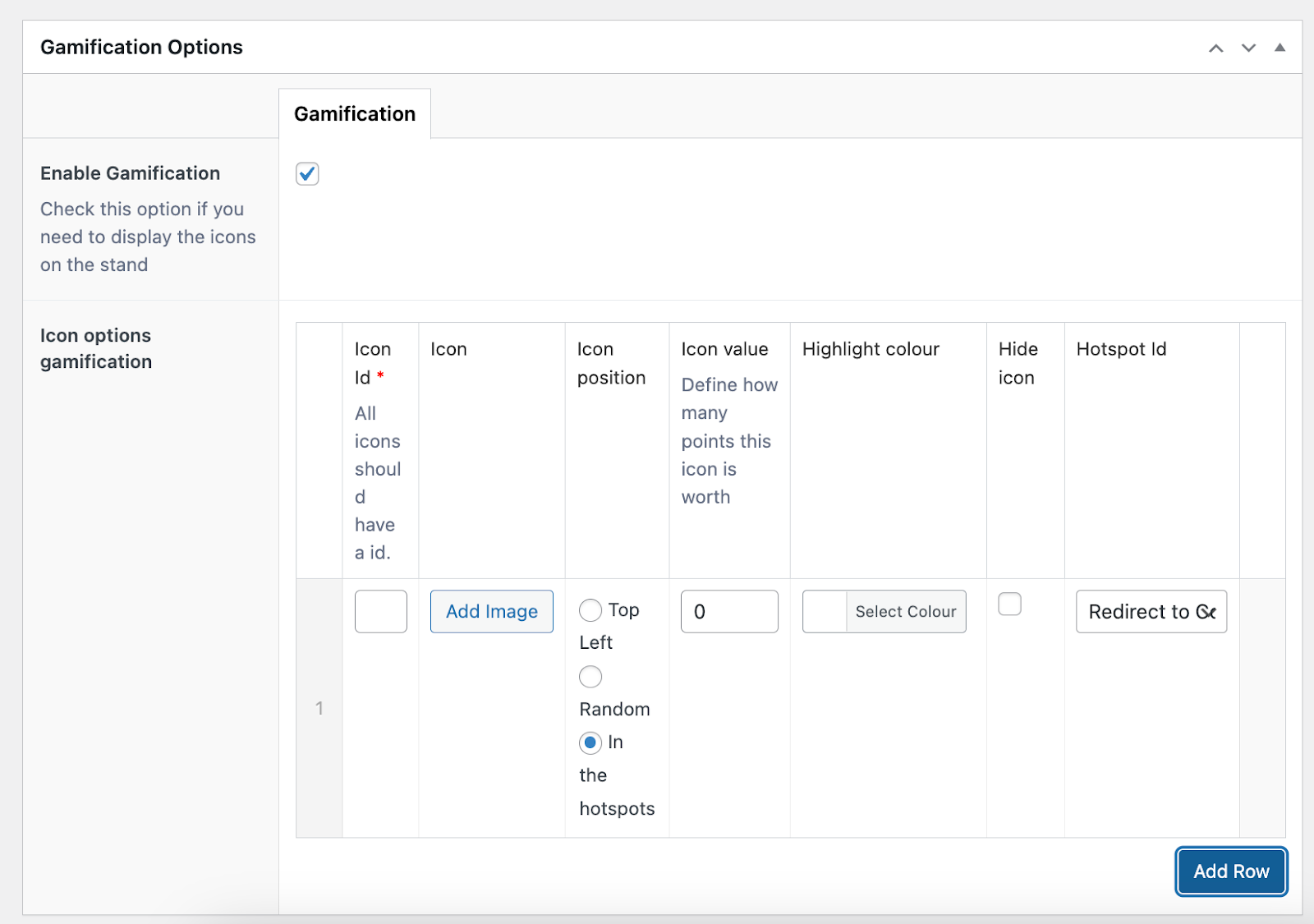Click the move panel down arrow
The image size is (1314, 924).
1248,48
